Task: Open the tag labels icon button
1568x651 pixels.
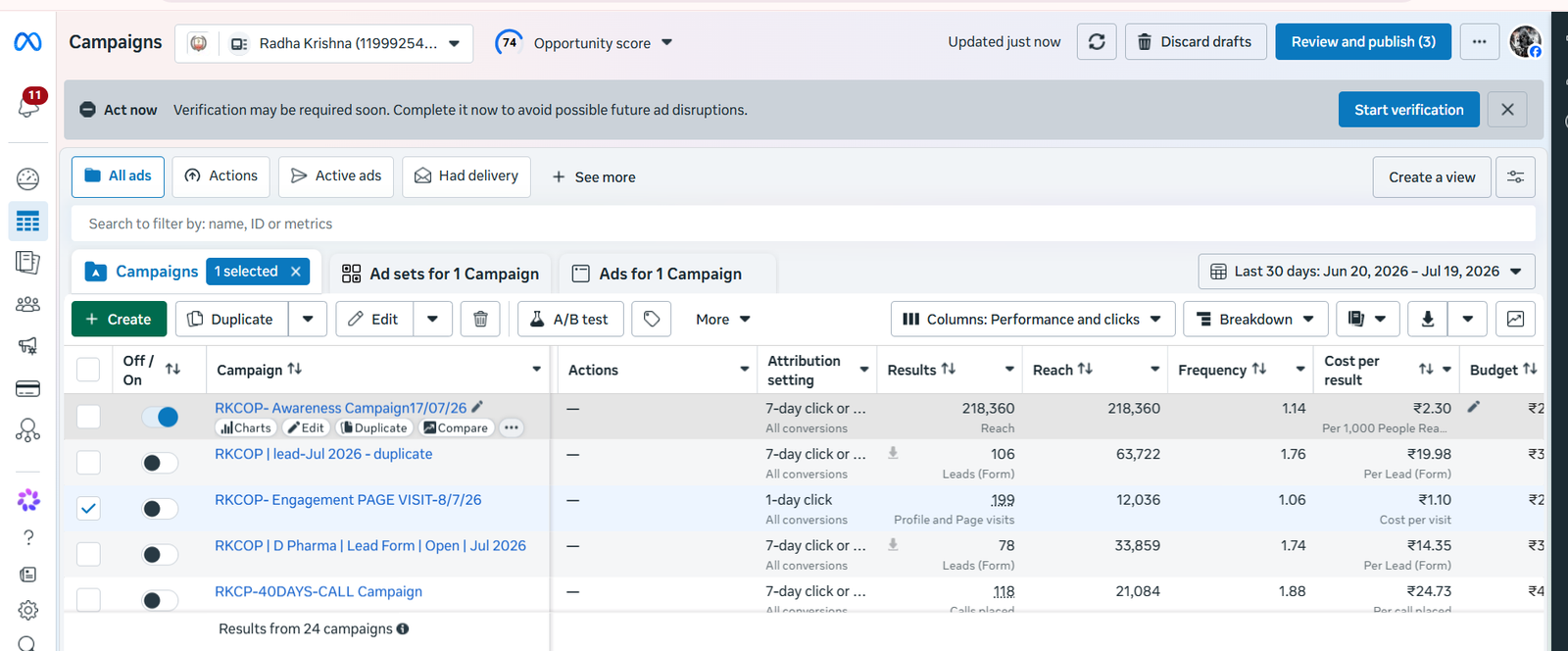Action: (652, 320)
